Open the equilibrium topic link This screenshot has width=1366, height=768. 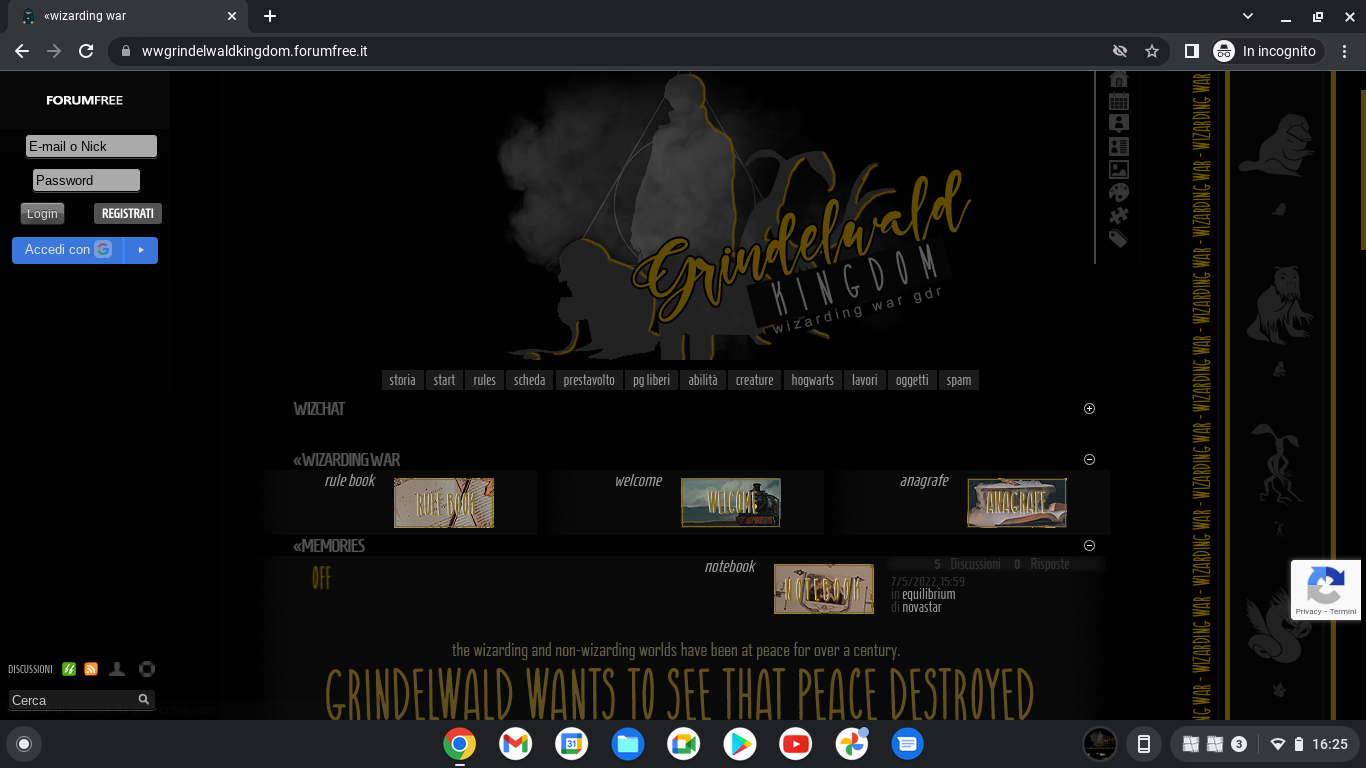coord(929,594)
